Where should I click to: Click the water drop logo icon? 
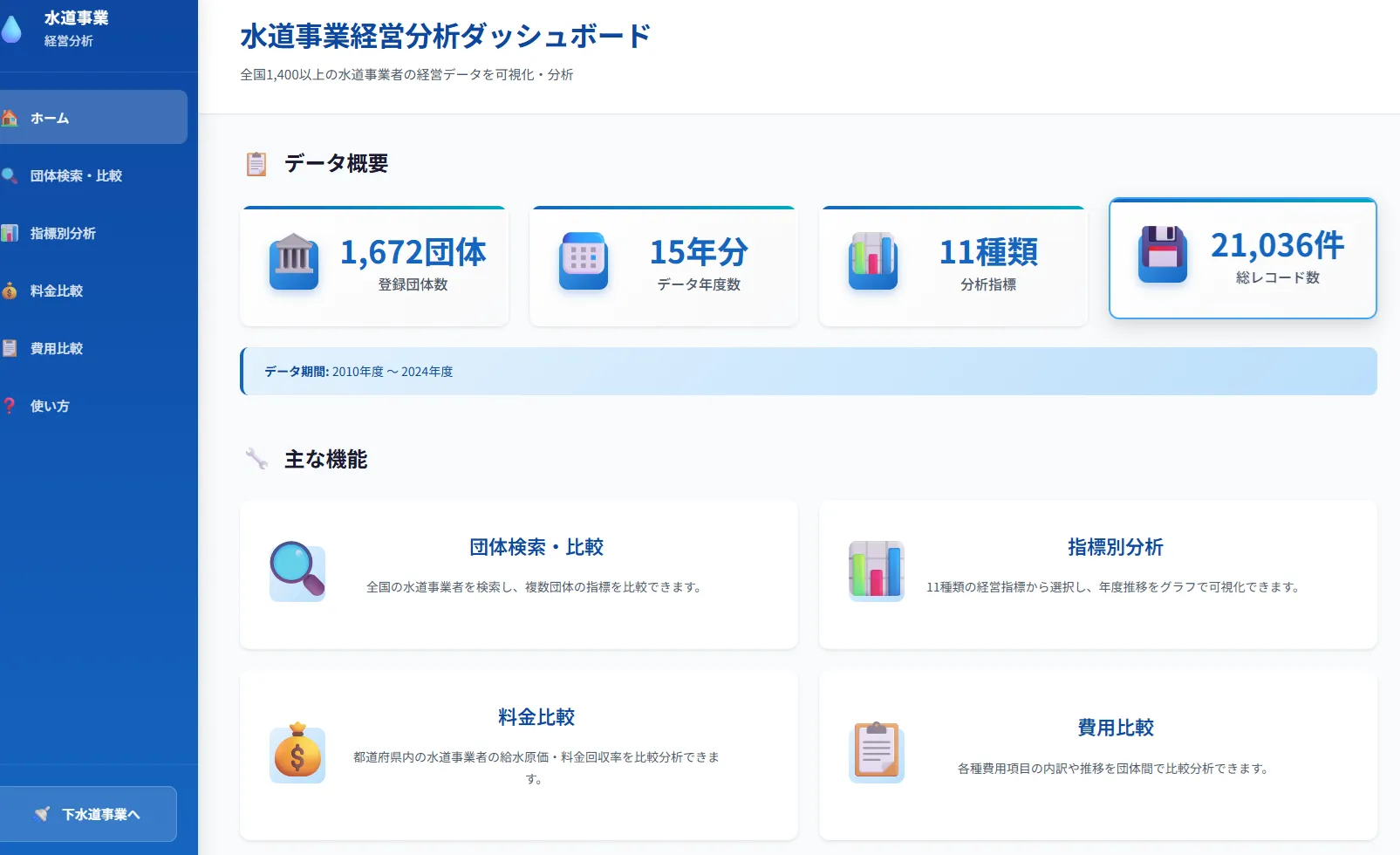pos(10,29)
